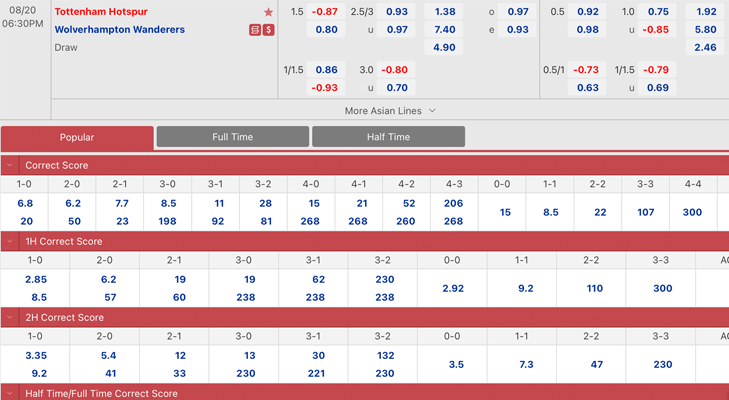
Task: Collapse the 2H Correct Score section chevron
Action: tap(10, 318)
